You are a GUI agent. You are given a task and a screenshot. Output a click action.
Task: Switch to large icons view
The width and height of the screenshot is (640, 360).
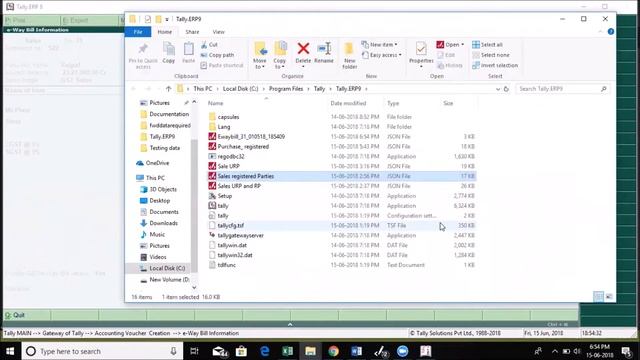609,297
